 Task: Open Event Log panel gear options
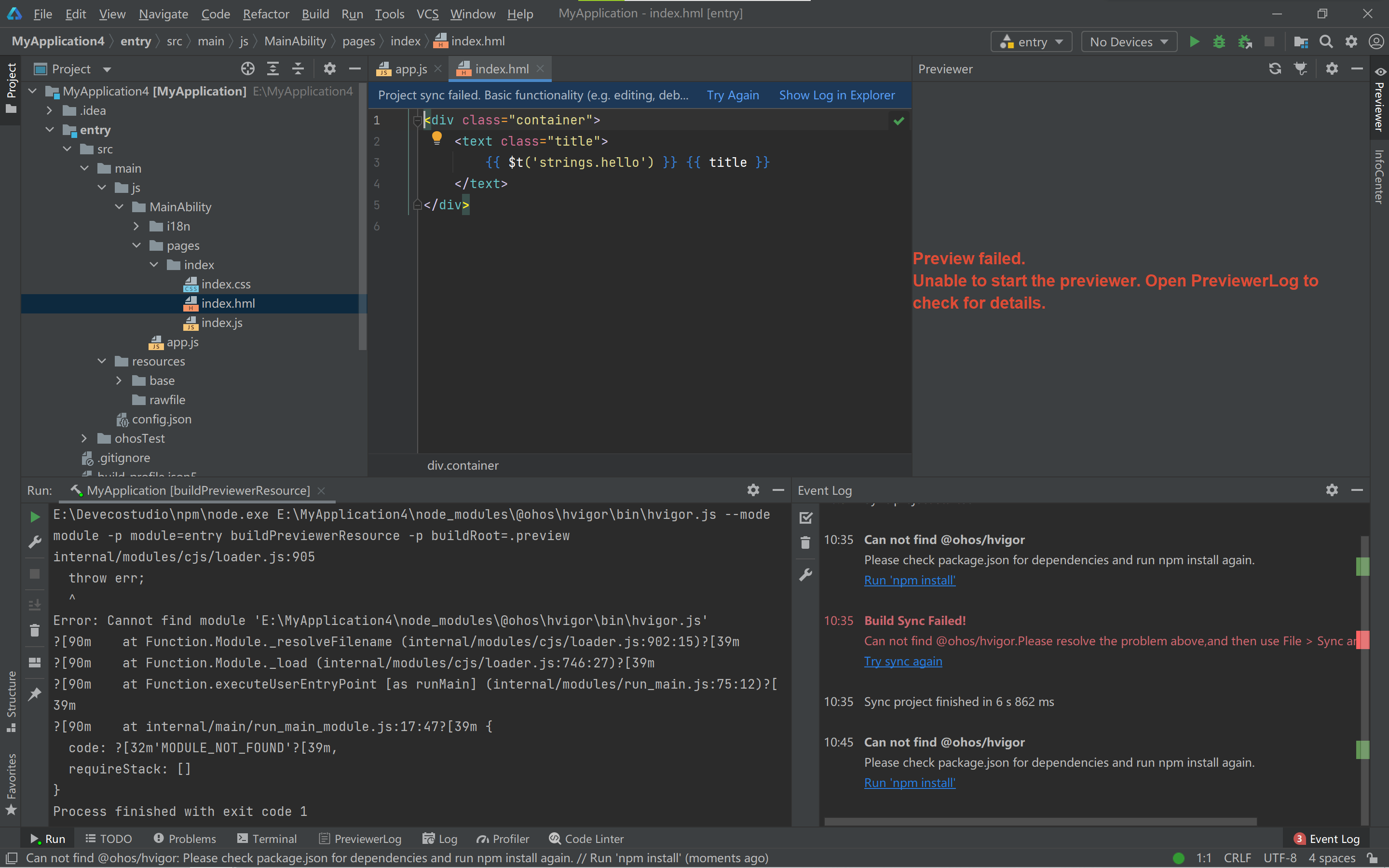(x=1332, y=489)
